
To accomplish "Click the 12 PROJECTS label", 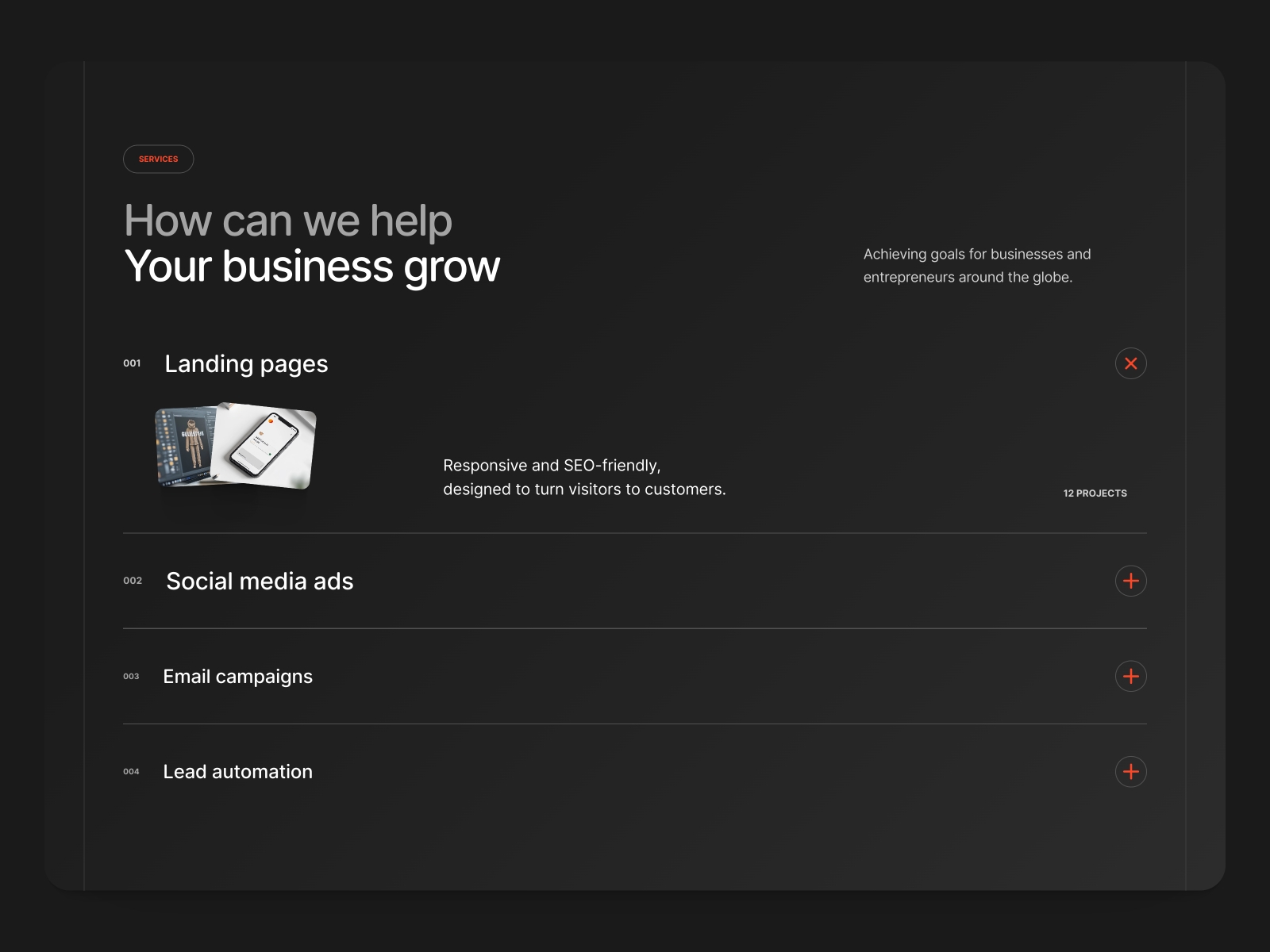I will 1094,493.
